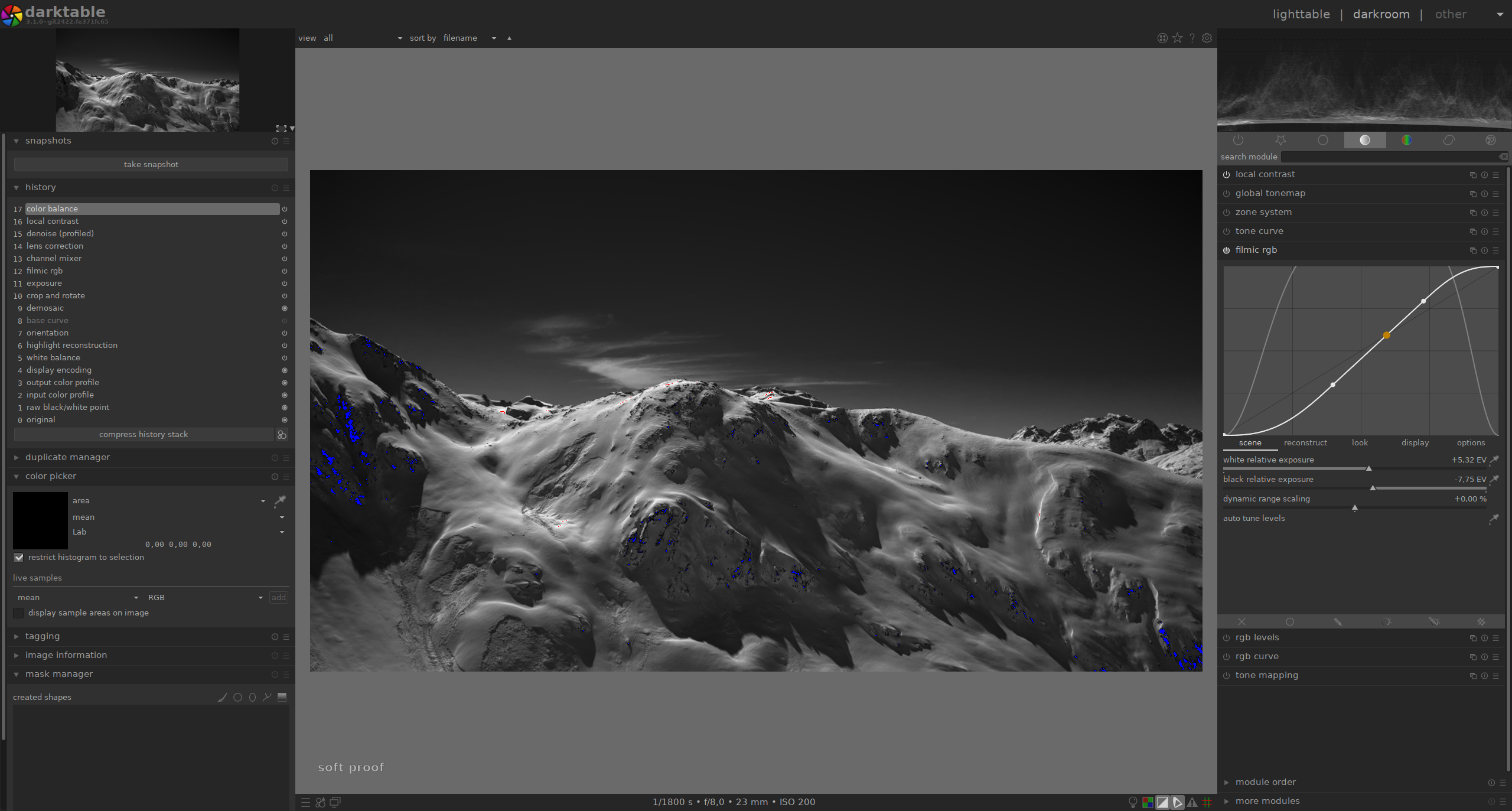Image resolution: width=1512 pixels, height=811 pixels.
Task: Turn on the tone curve module
Action: [1226, 232]
